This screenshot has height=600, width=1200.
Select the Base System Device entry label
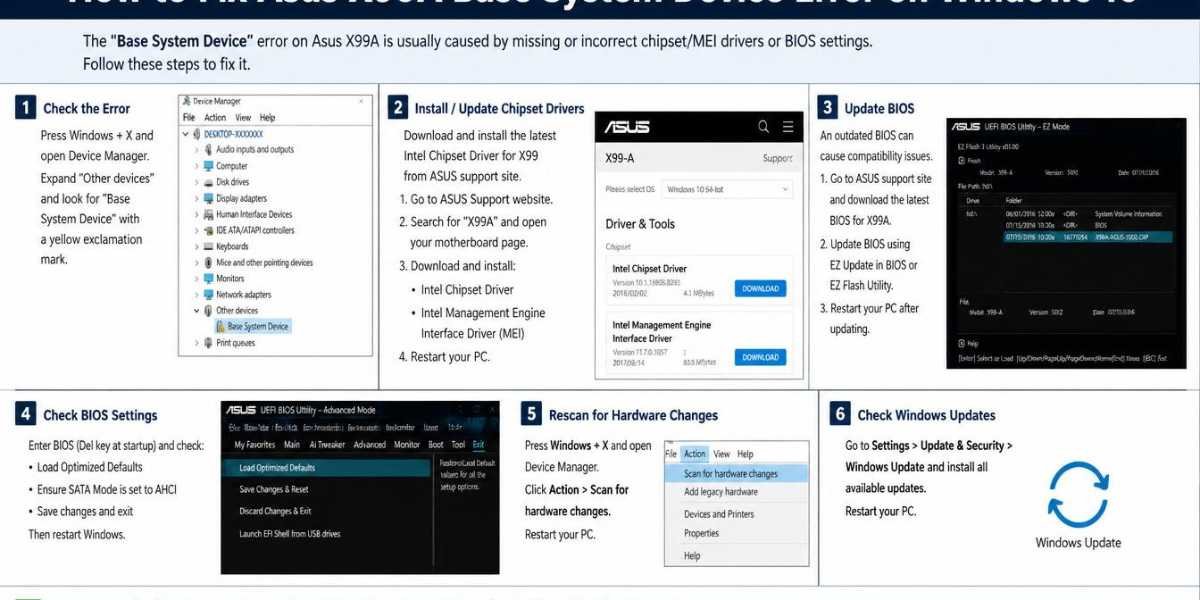coord(258,327)
